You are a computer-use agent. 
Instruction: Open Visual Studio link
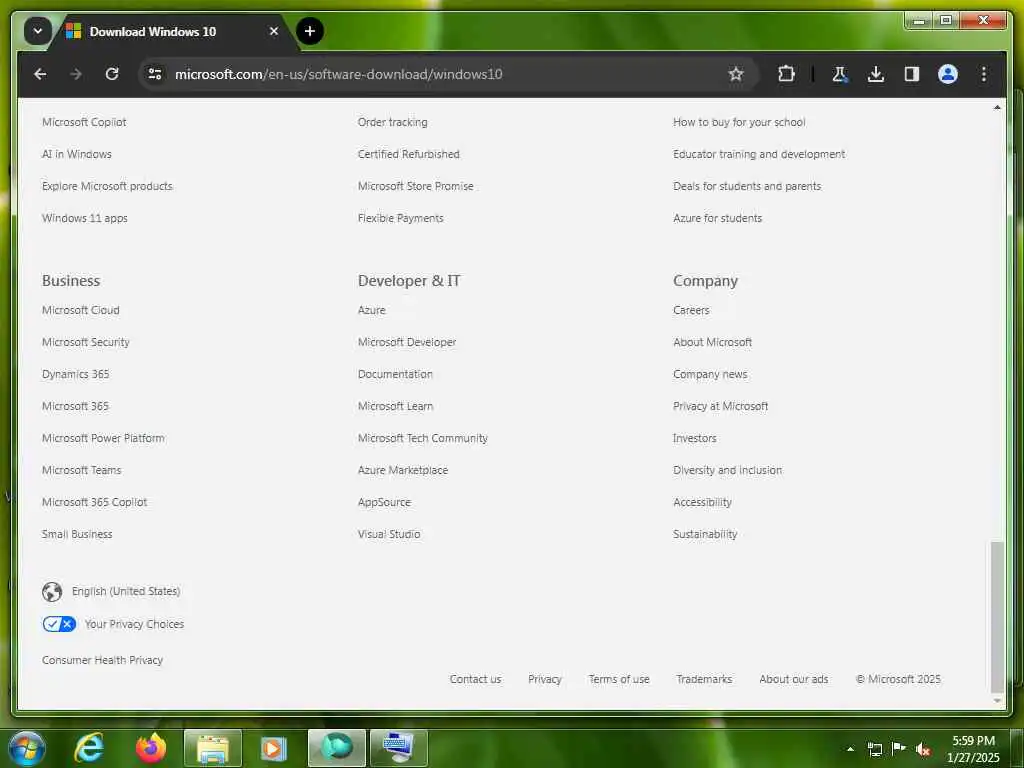coord(389,534)
